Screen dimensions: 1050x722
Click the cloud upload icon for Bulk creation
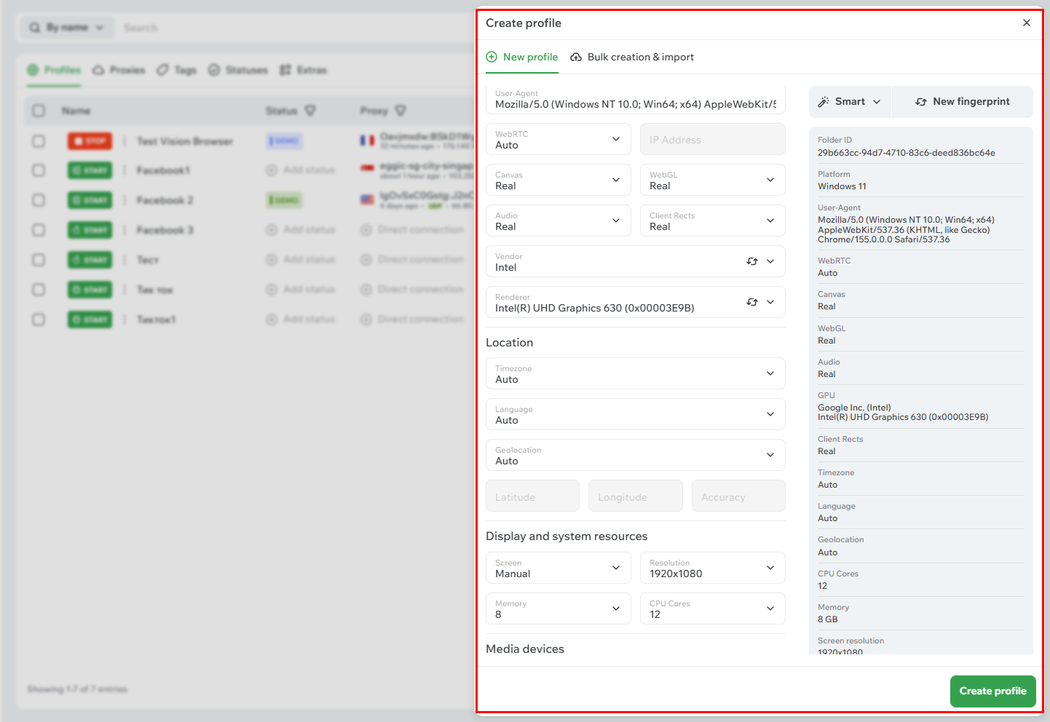576,57
